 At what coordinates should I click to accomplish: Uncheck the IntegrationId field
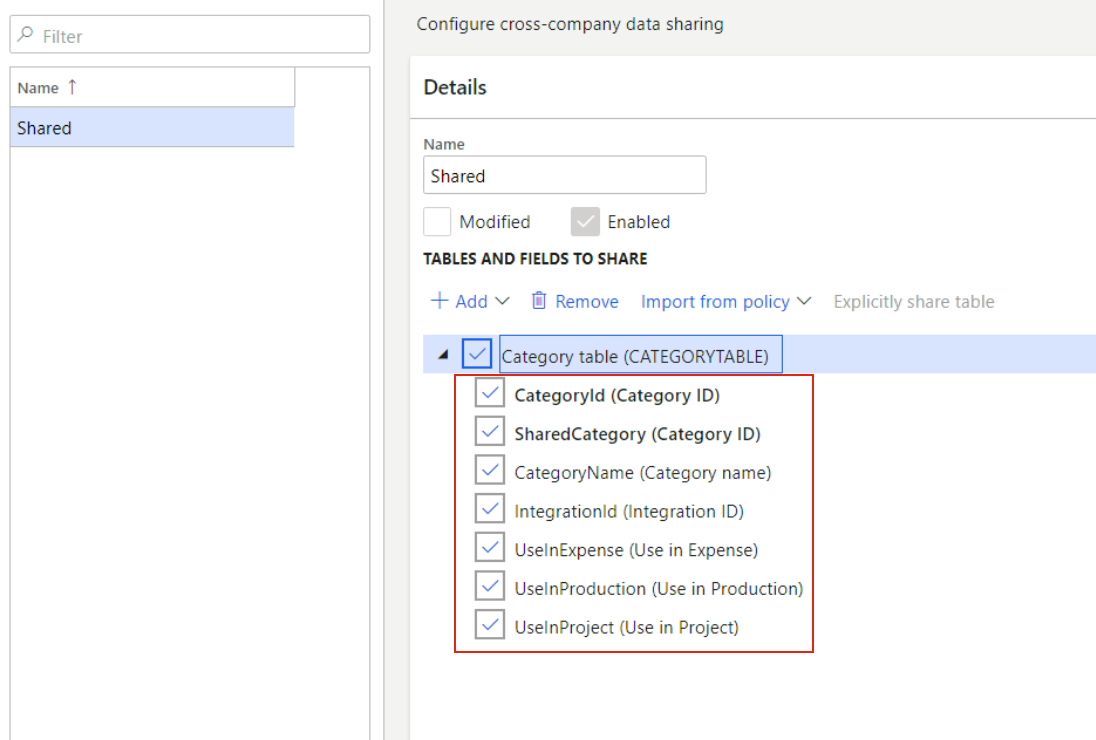489,509
